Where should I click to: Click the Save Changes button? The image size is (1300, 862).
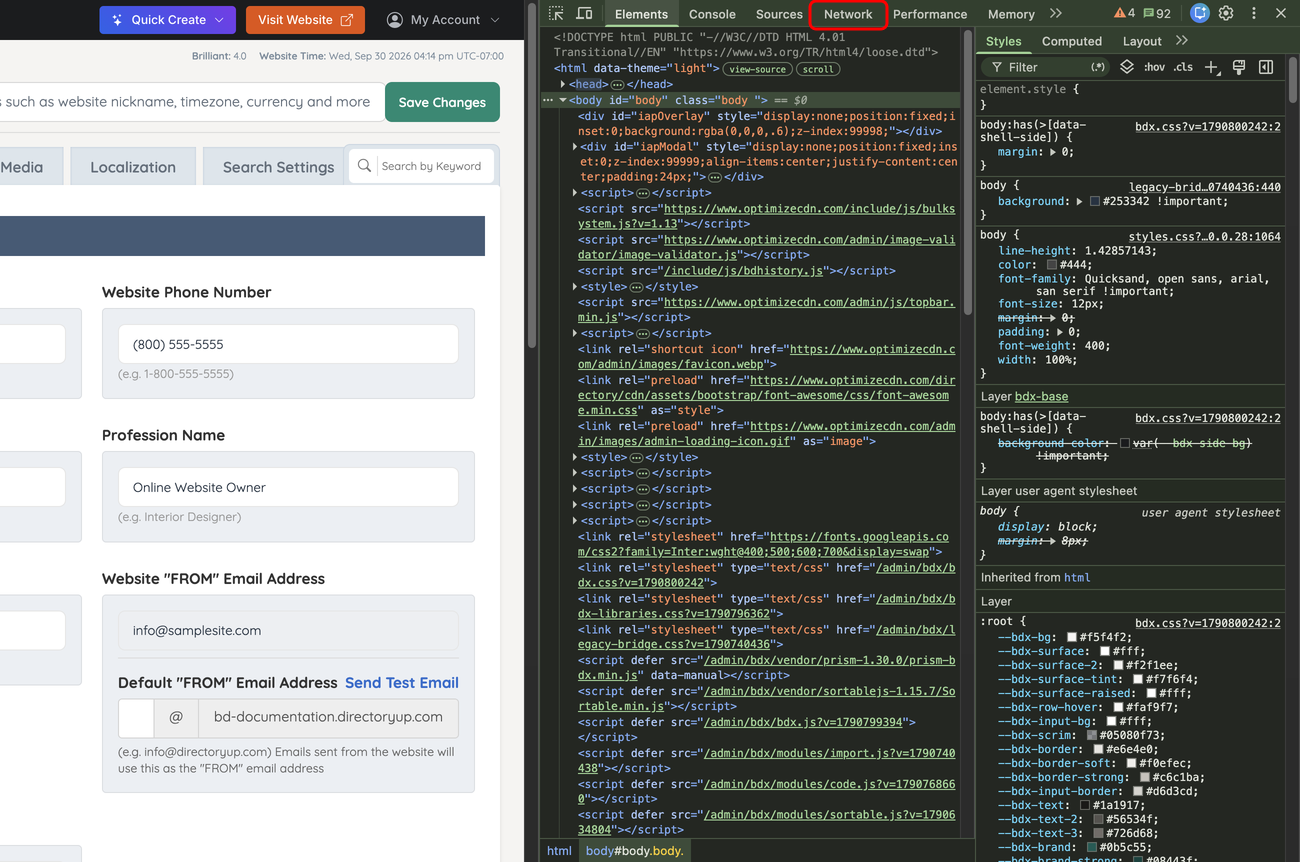pos(442,102)
